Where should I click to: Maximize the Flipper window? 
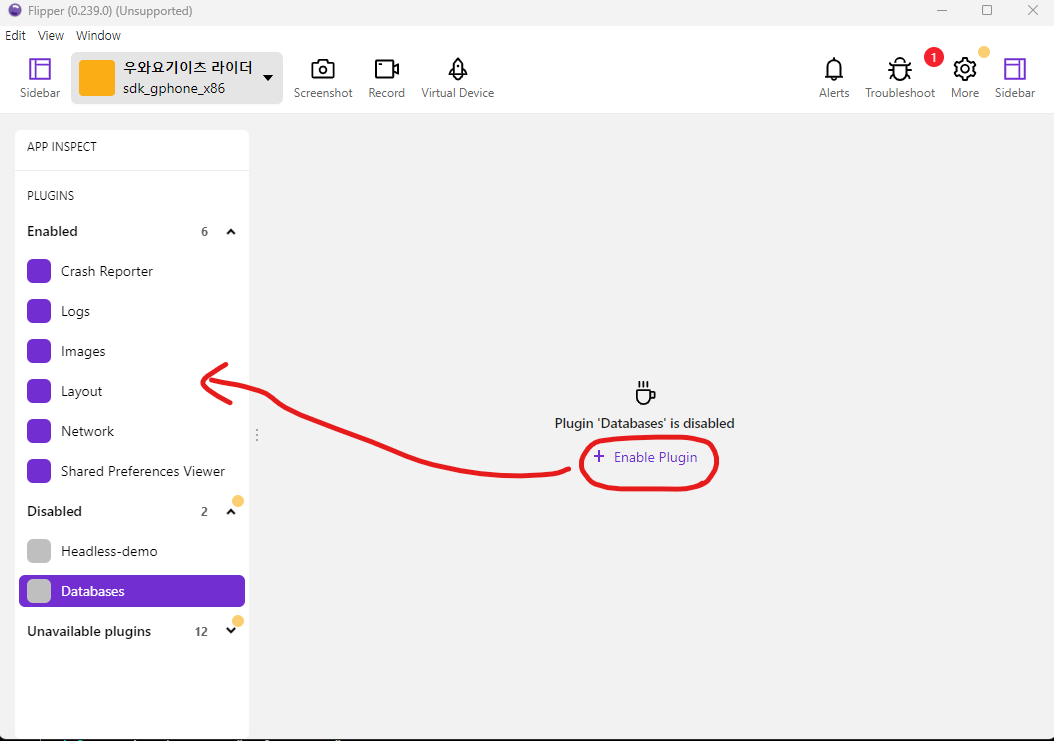pos(987,11)
